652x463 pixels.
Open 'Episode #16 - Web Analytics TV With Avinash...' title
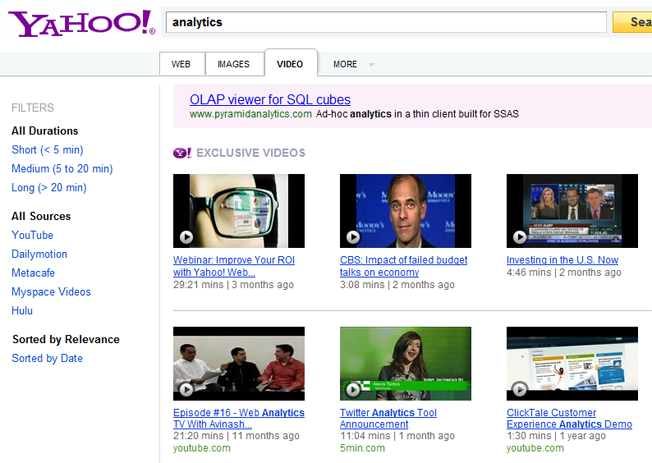239,418
